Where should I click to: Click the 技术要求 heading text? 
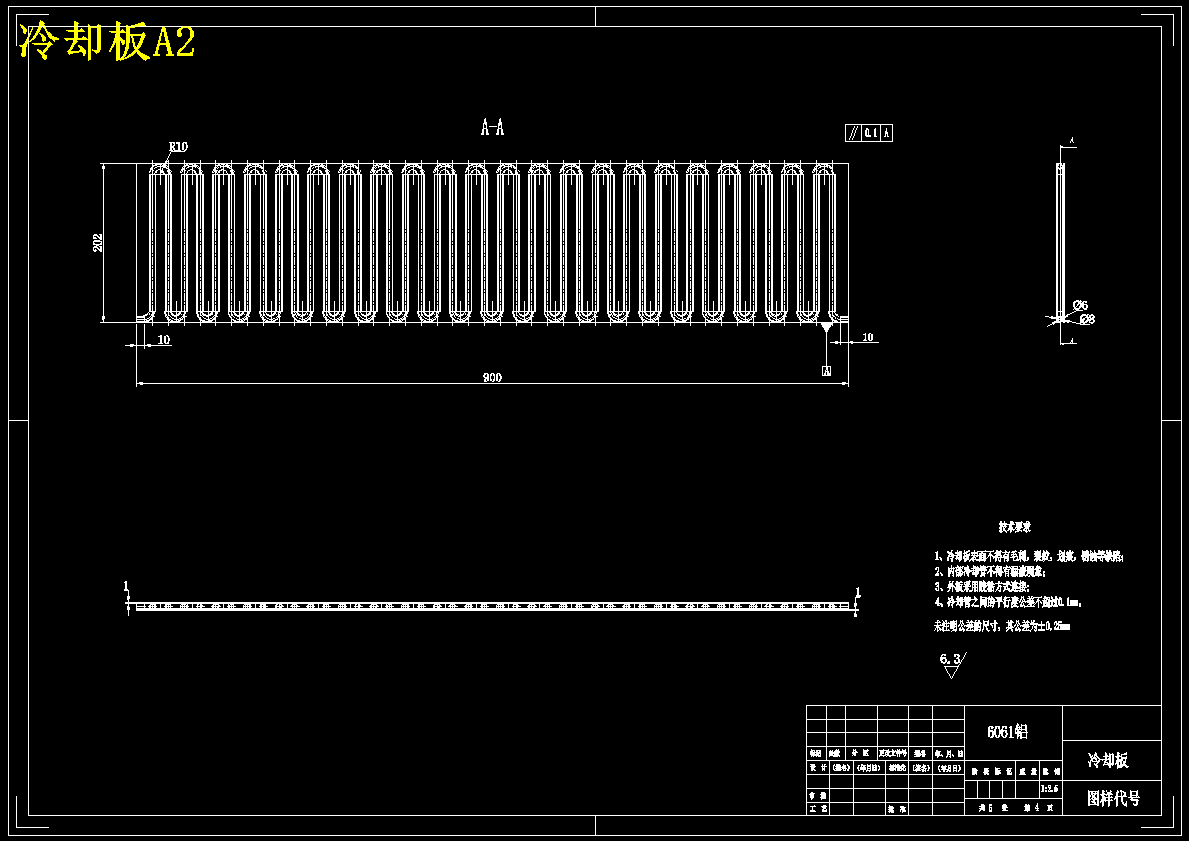[x=1014, y=526]
